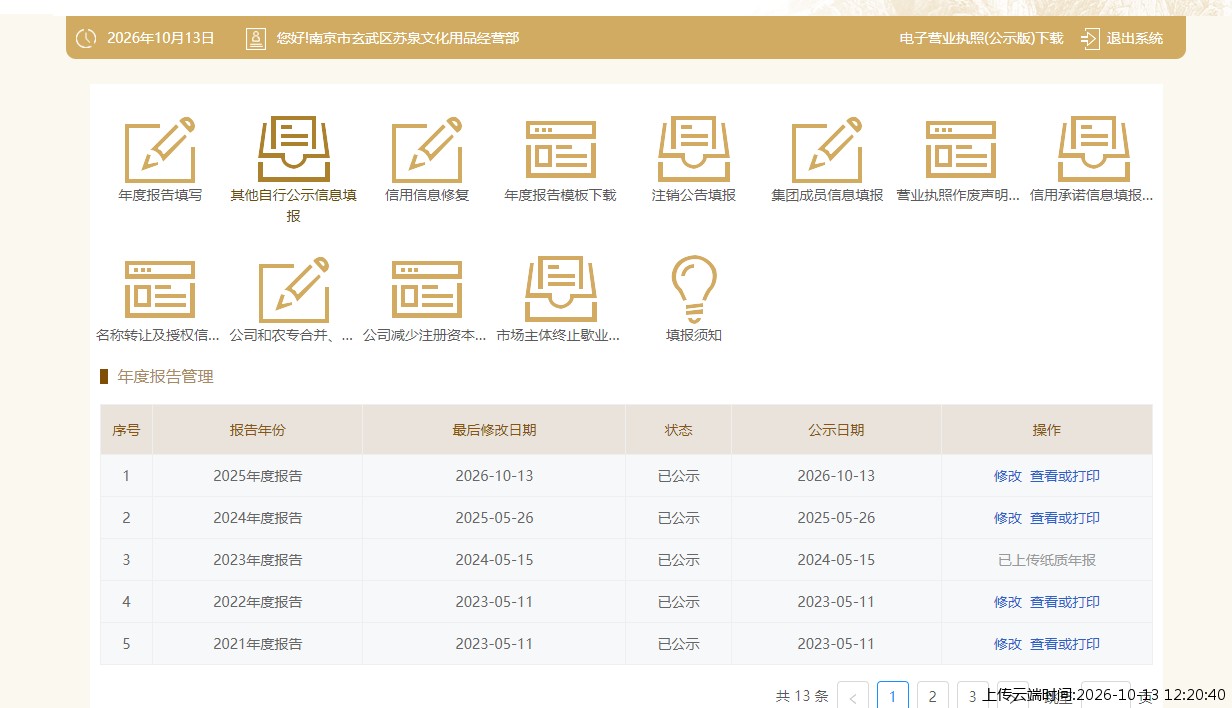
Task: Open the 填报须知 lightbulb icon
Action: pos(694,290)
